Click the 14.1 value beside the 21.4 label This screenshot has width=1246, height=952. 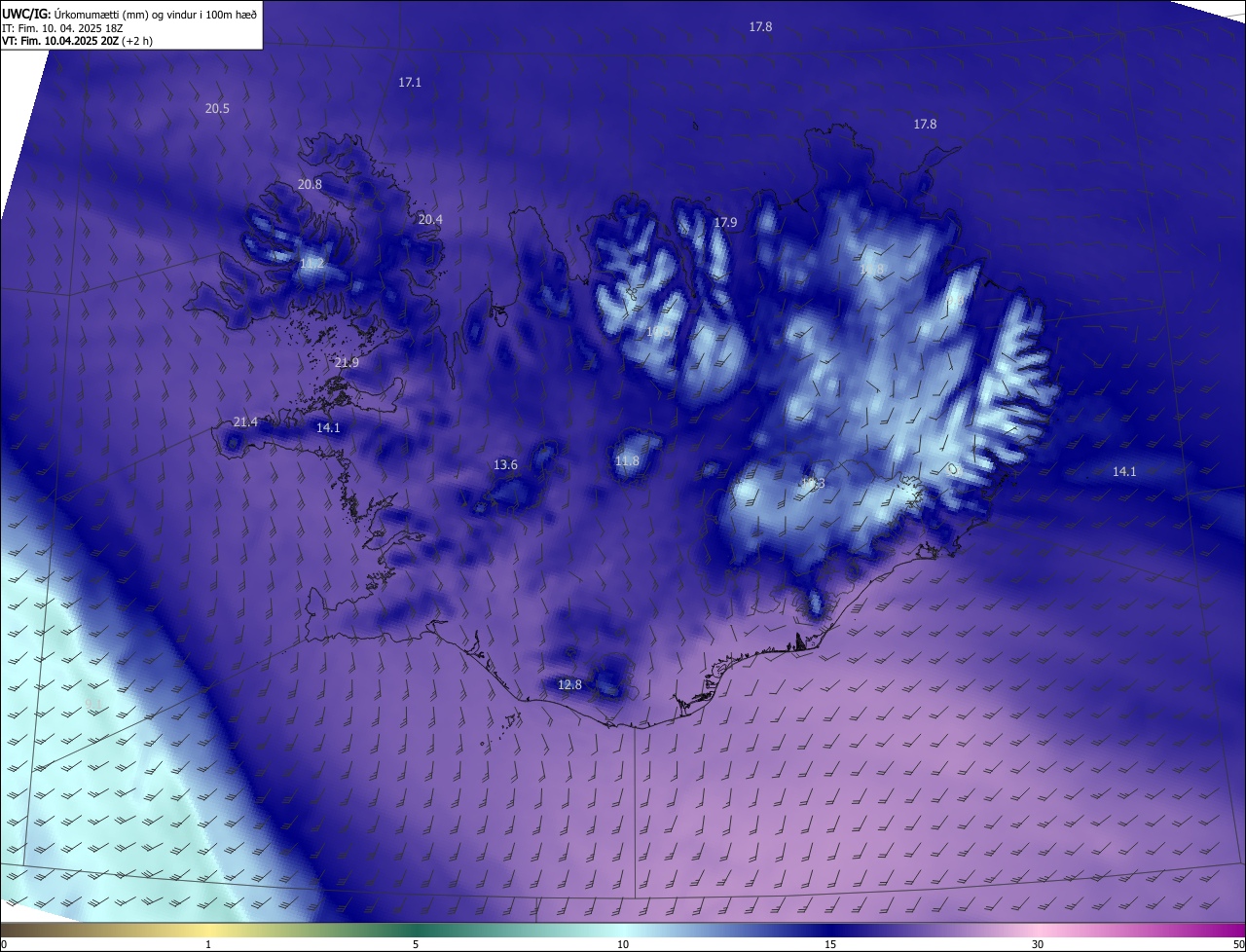tap(328, 427)
